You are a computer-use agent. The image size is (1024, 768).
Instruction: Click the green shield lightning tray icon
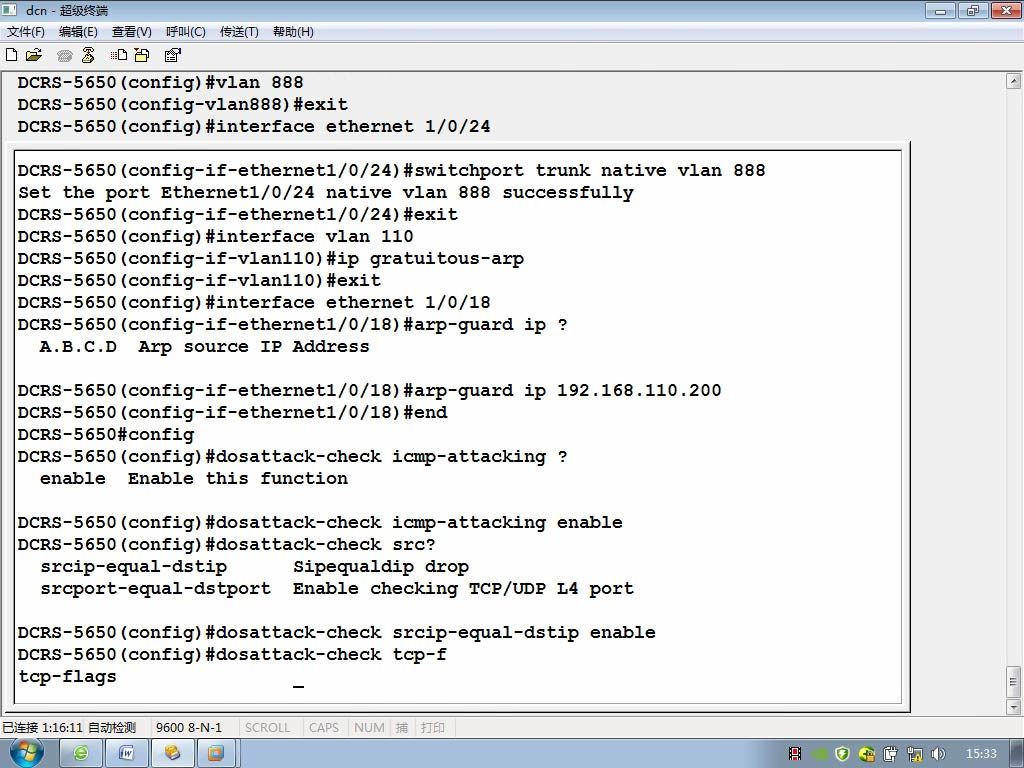click(842, 754)
